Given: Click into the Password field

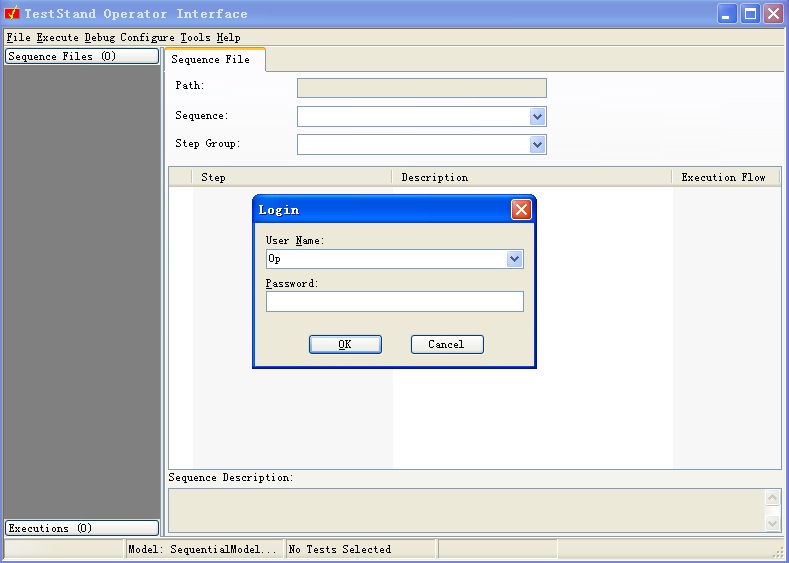Looking at the screenshot, I should 394,302.
